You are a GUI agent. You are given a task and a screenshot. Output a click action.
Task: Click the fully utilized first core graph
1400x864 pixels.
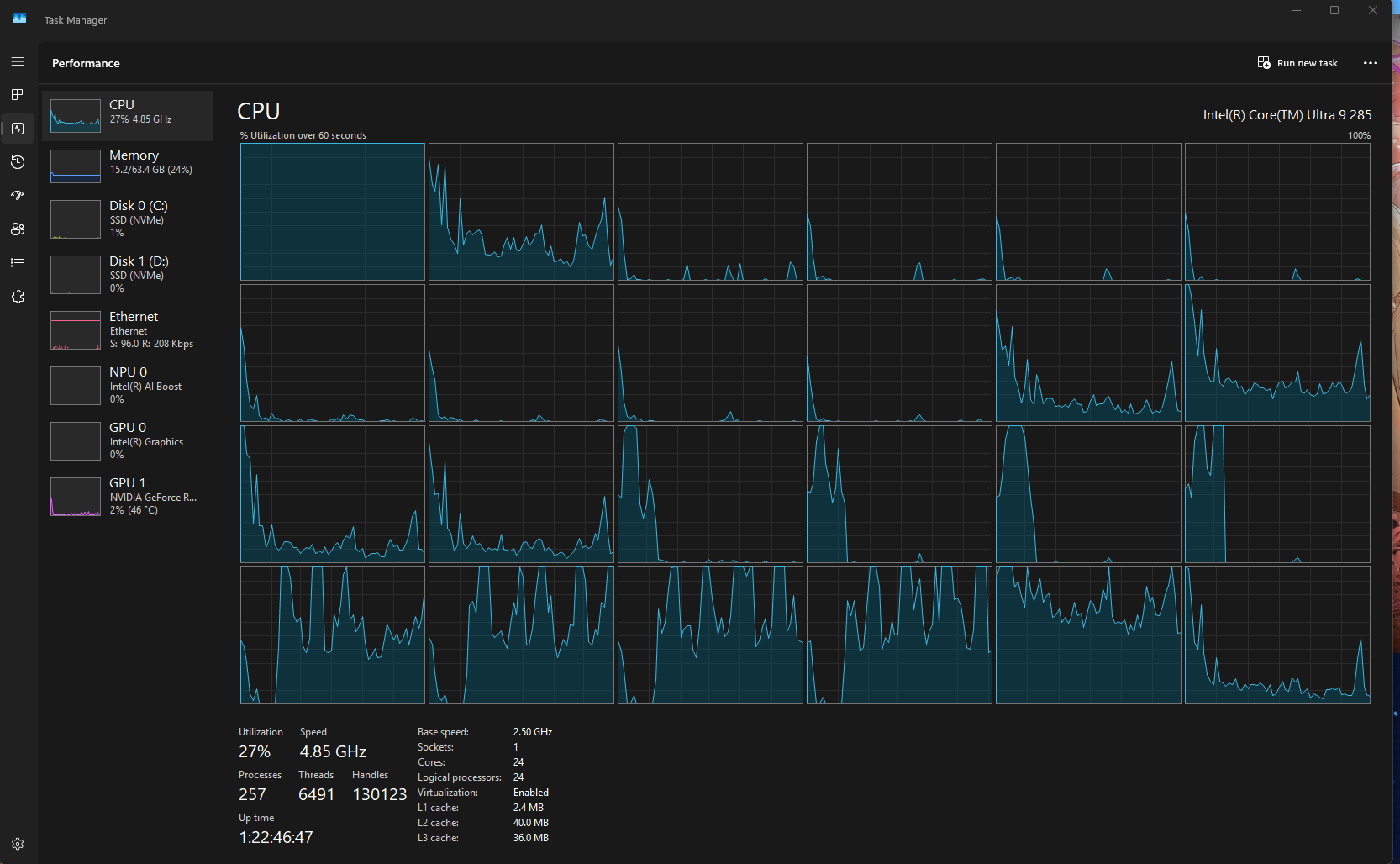333,212
